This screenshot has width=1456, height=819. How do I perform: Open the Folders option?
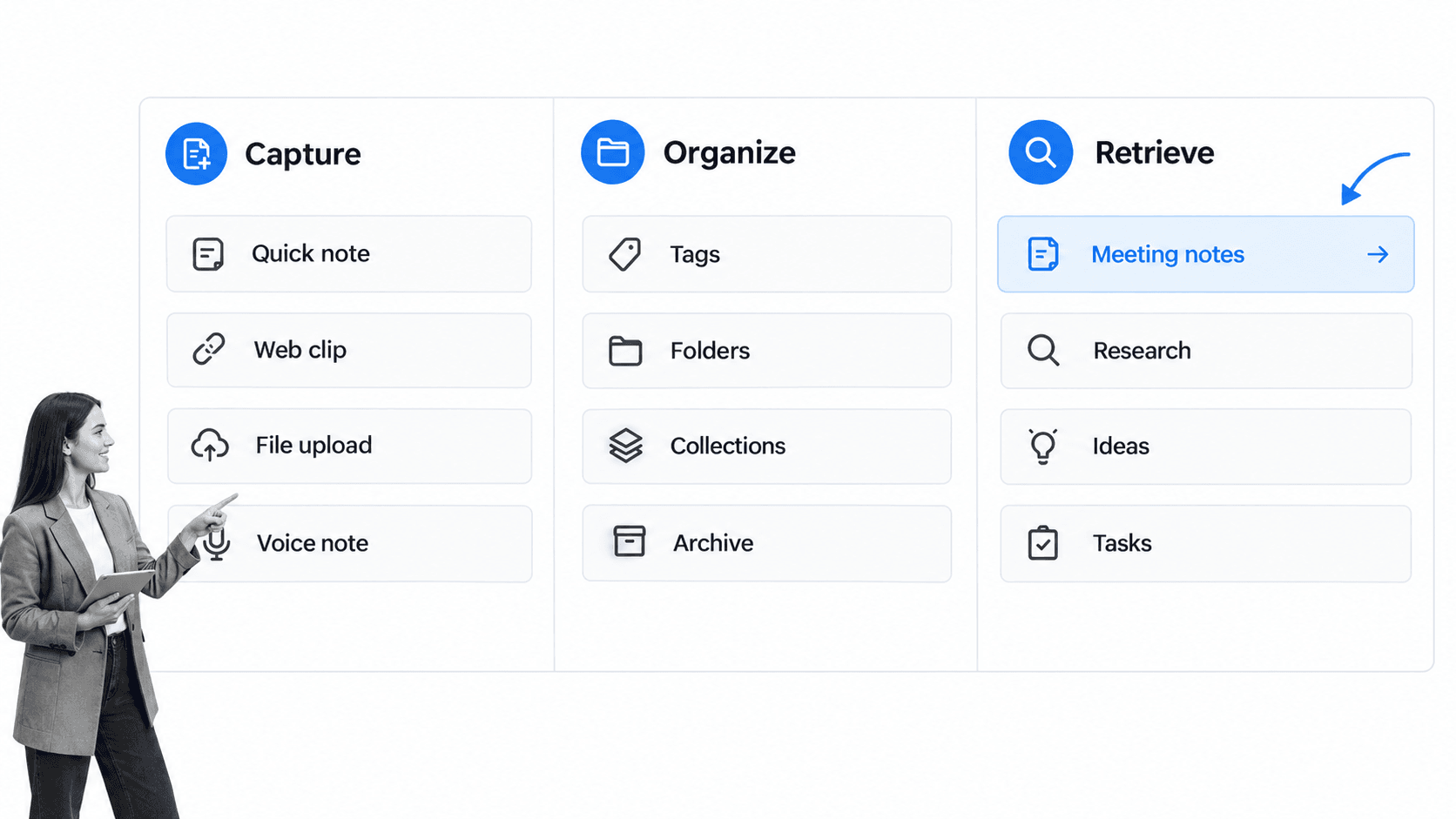point(767,351)
